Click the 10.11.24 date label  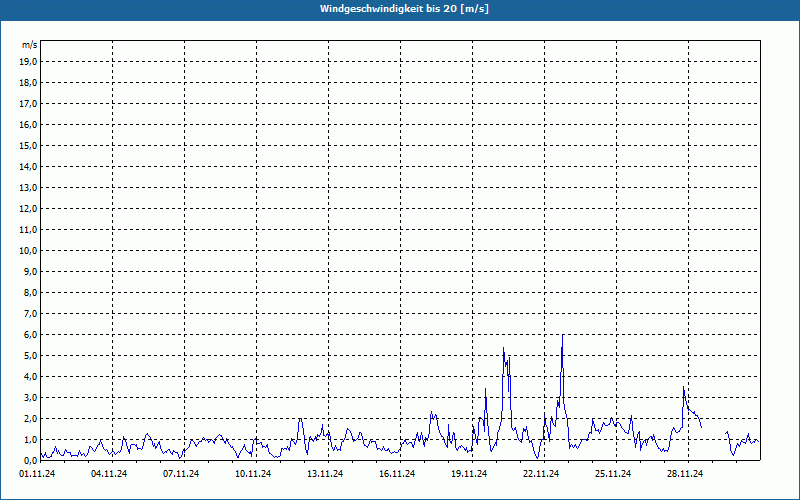(253, 474)
